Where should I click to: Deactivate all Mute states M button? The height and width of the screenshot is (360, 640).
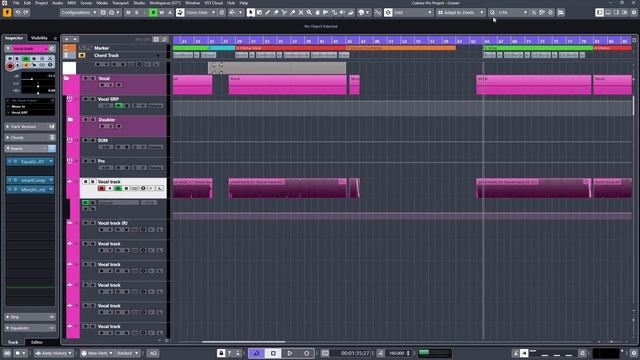tap(128, 13)
